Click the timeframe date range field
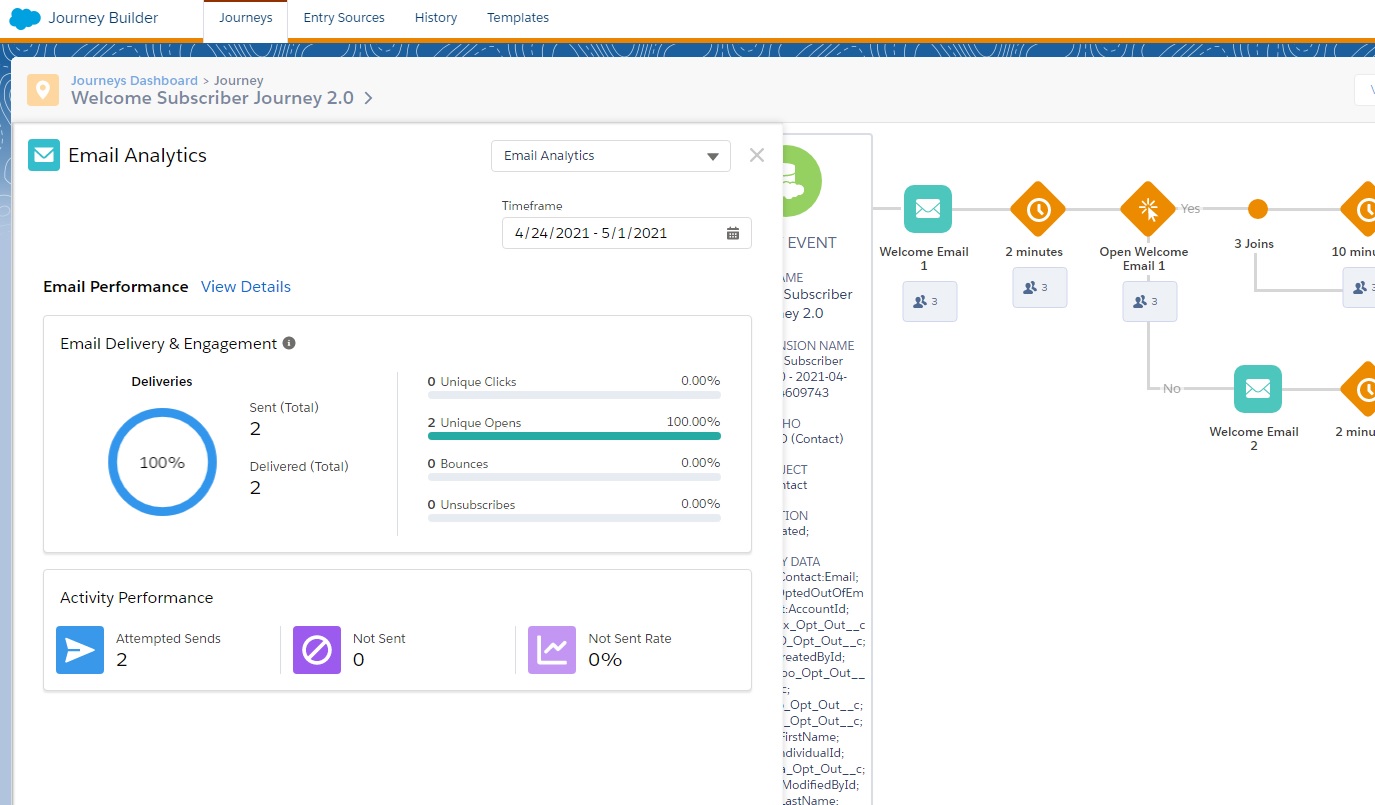The image size is (1375, 805). (627, 233)
